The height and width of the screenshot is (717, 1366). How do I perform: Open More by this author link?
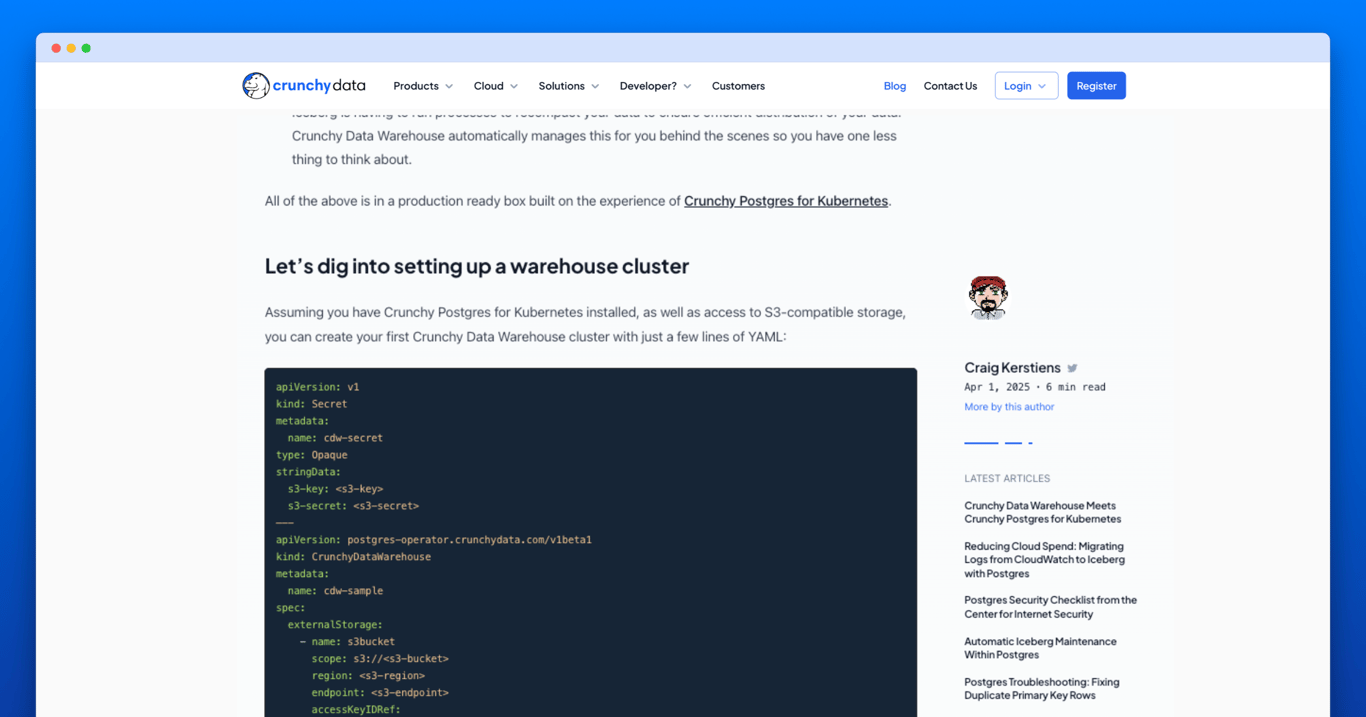pyautogui.click(x=1009, y=407)
